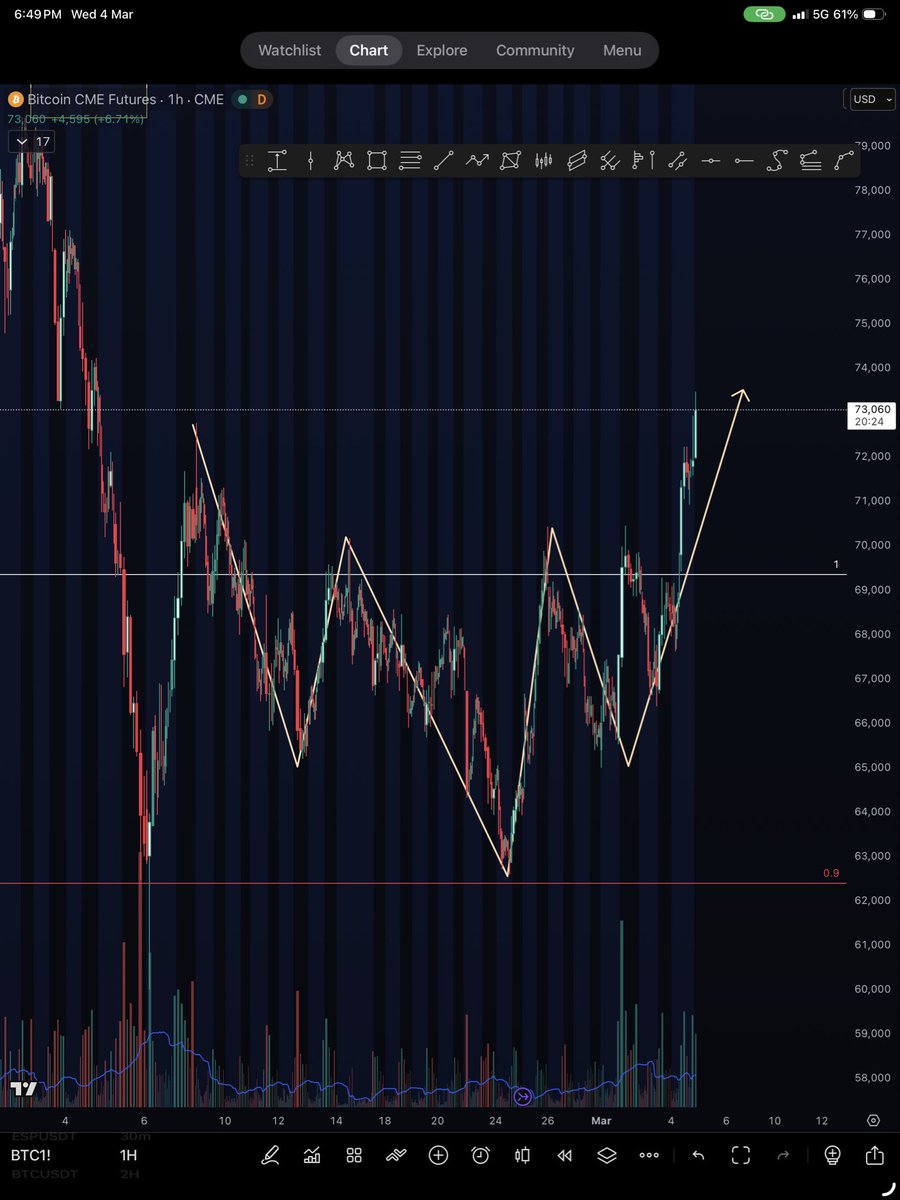Select the polyline path tool

click(x=477, y=160)
